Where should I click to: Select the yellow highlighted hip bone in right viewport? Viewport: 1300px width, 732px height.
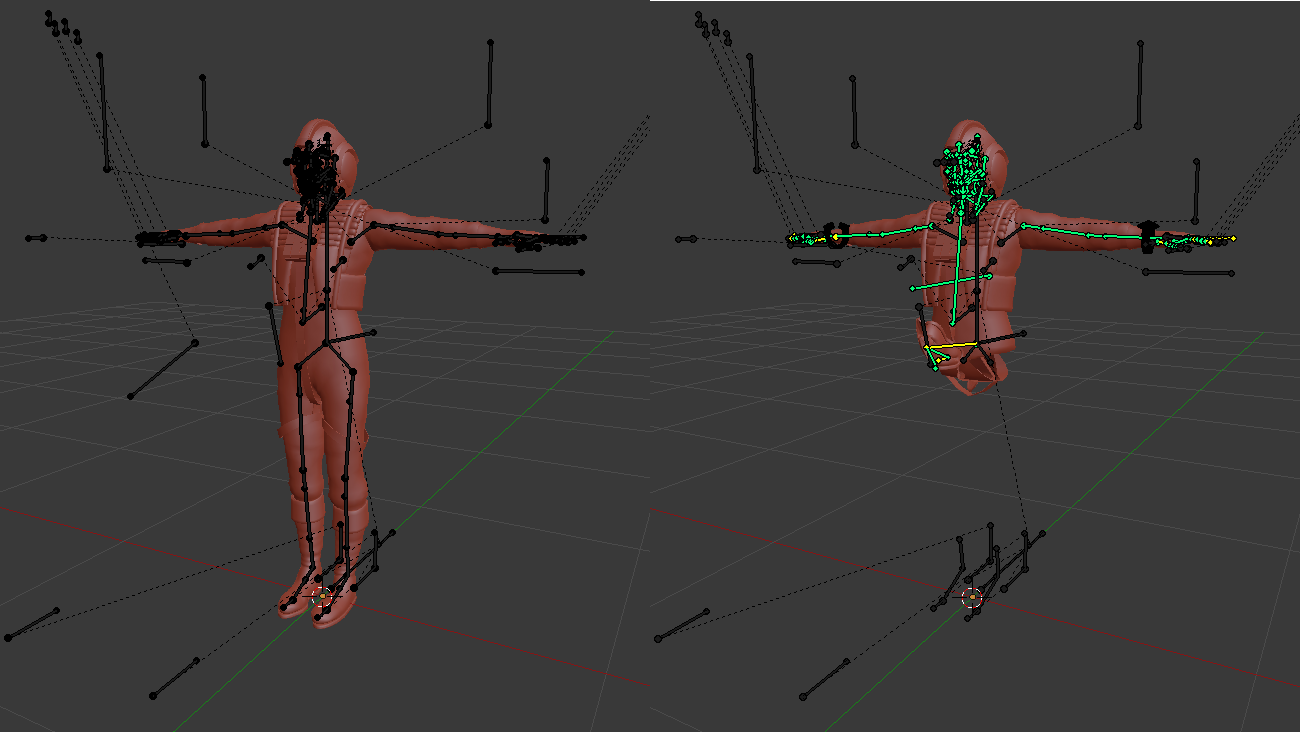(x=951, y=345)
